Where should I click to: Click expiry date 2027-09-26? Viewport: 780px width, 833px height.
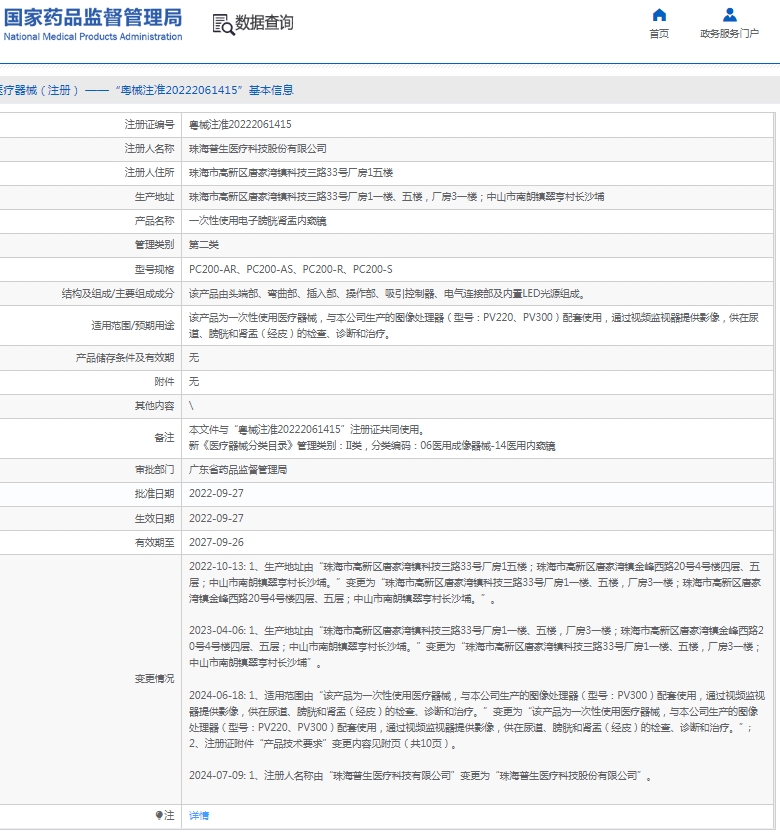[x=216, y=542]
